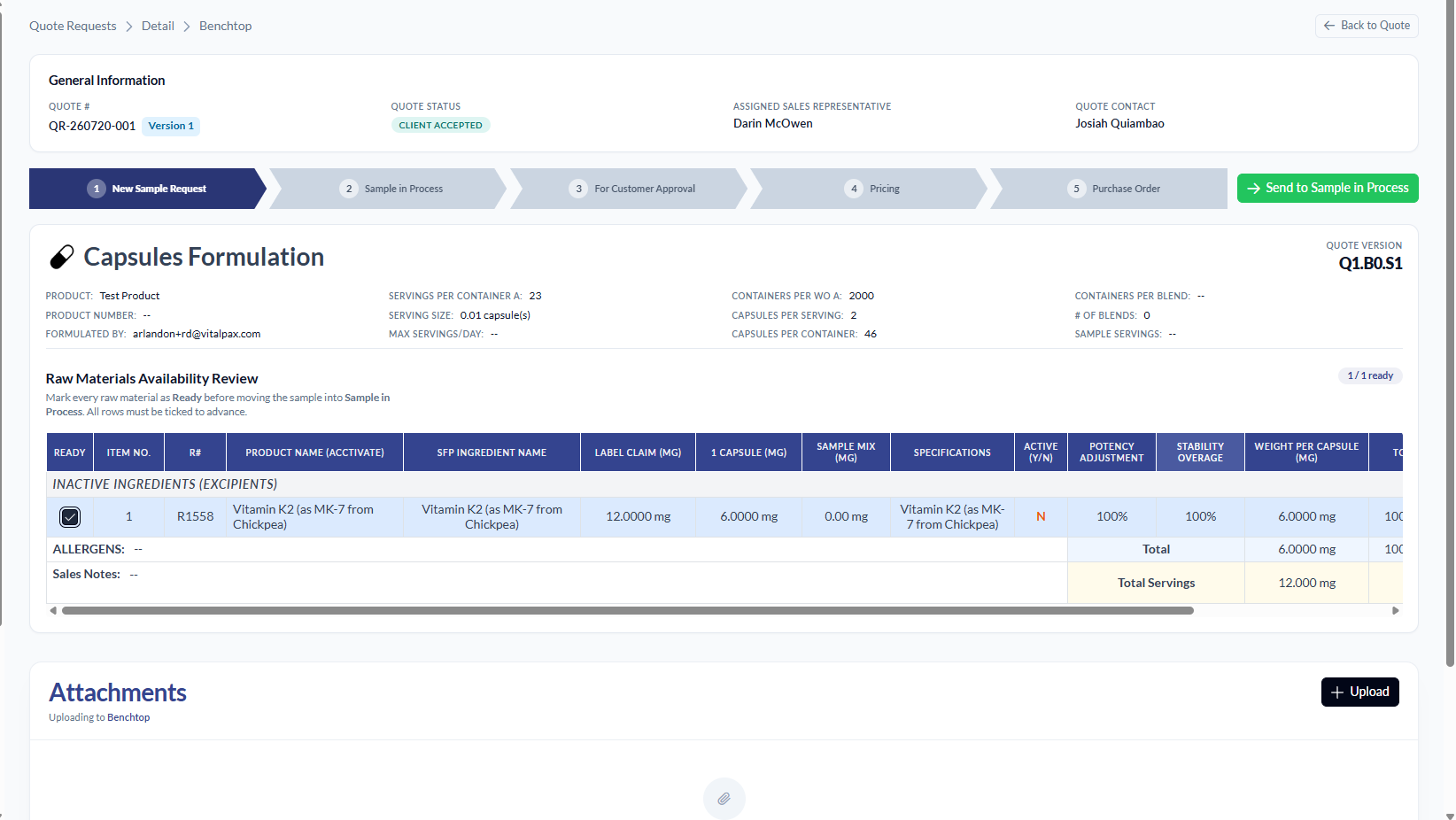Select the New Sample Request step
Image resolution: width=1456 pixels, height=820 pixels.
[x=147, y=189]
